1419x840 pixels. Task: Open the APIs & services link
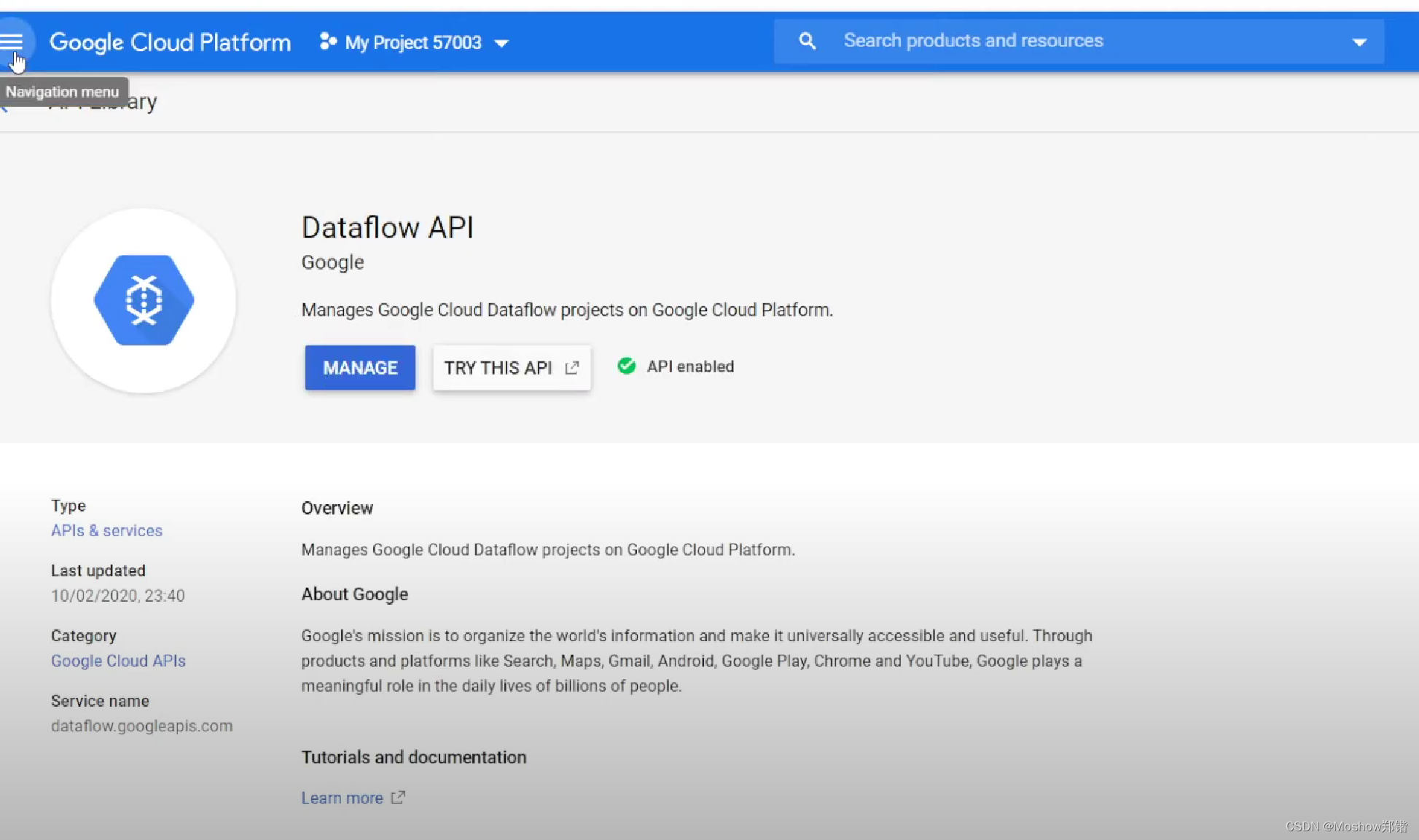106,530
